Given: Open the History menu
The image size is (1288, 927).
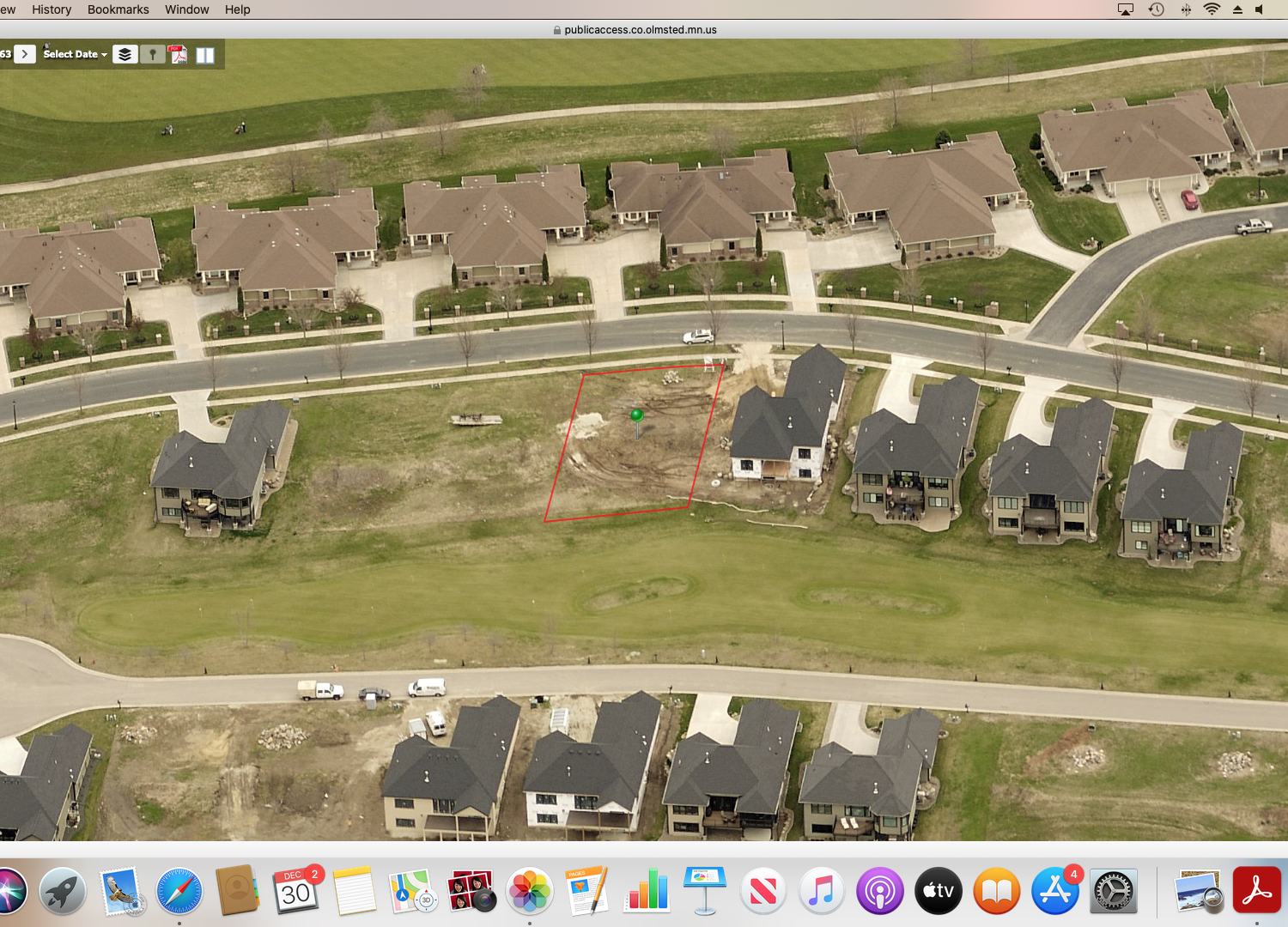Looking at the screenshot, I should click(x=52, y=9).
